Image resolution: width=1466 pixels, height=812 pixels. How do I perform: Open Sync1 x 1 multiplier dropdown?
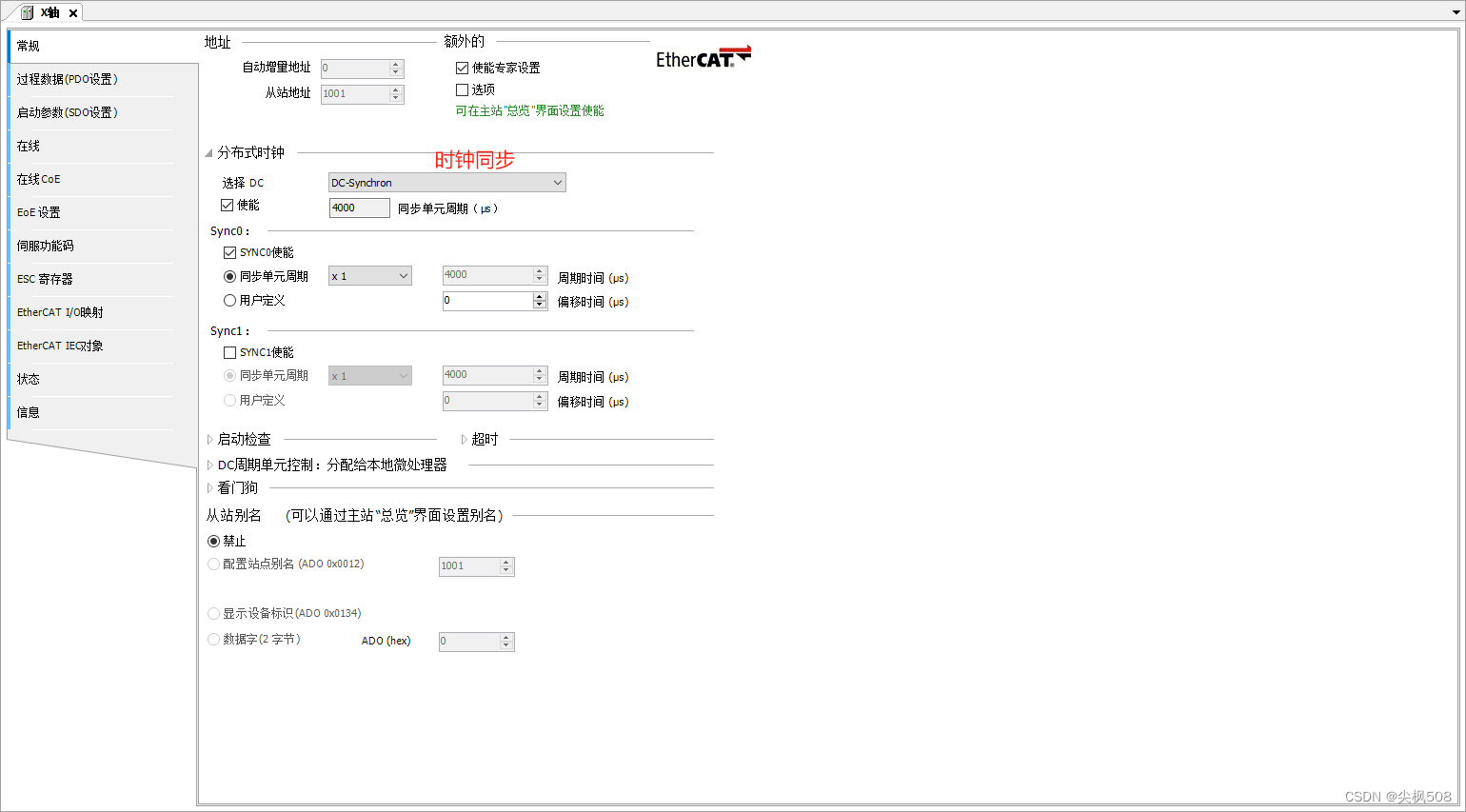point(369,376)
